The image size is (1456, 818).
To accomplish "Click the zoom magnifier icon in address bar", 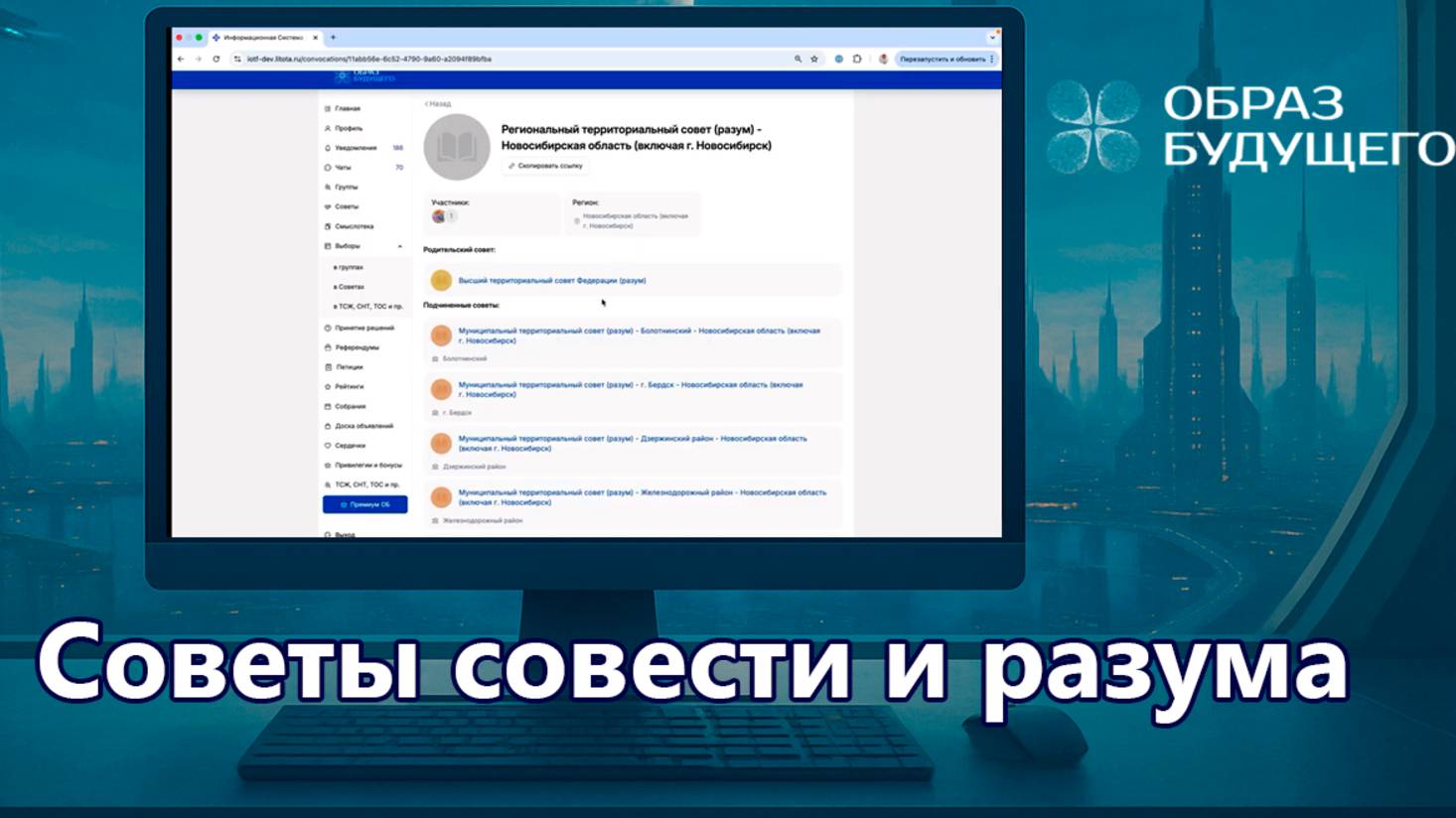I will click(798, 60).
